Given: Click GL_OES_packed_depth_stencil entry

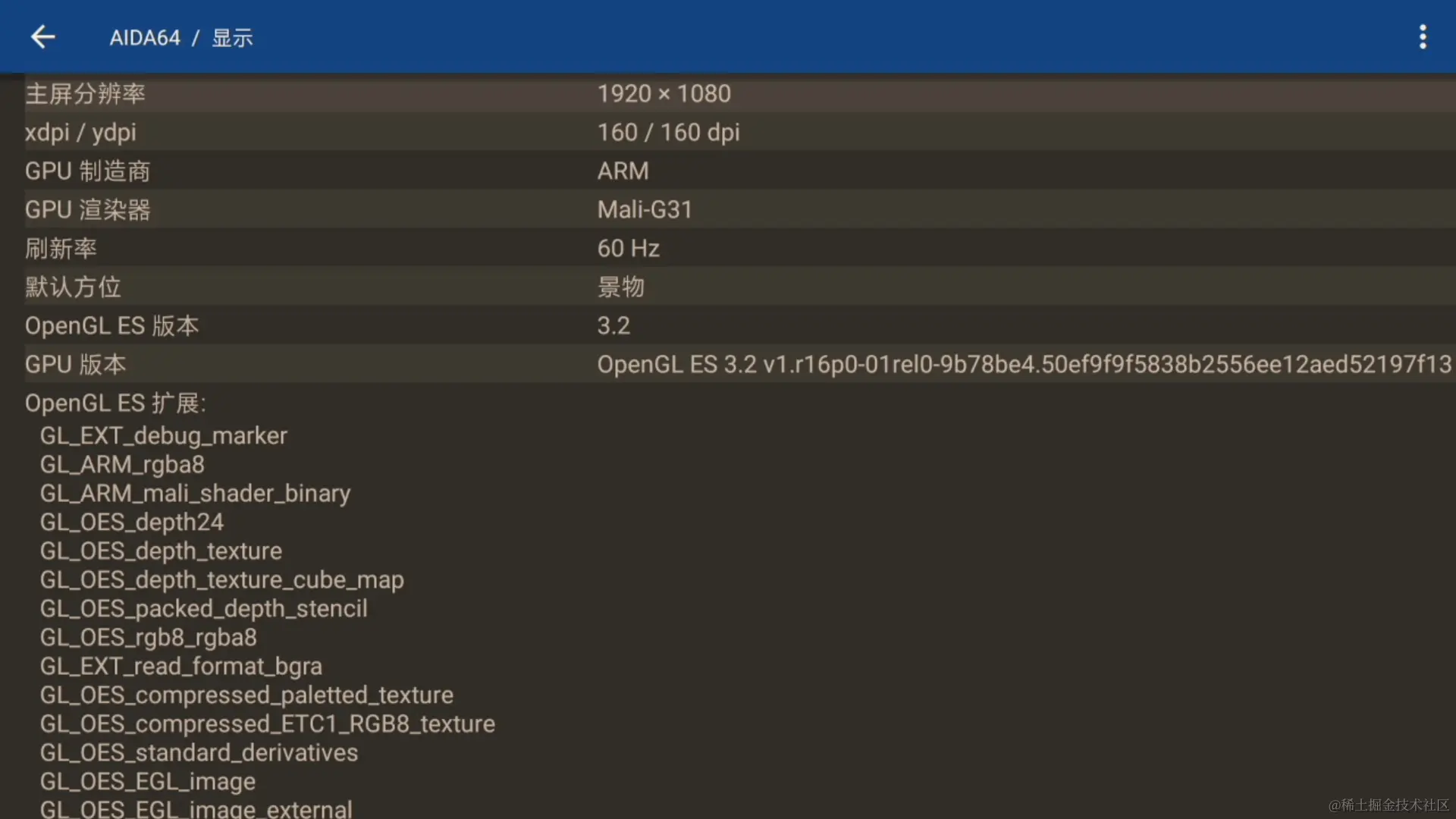Looking at the screenshot, I should coord(203,608).
